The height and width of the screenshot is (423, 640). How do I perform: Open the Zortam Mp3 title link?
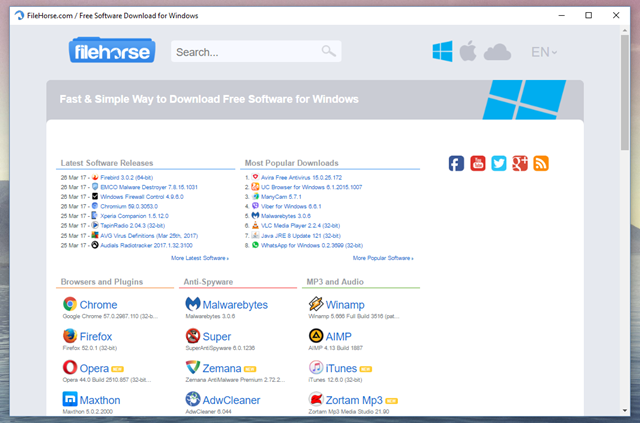[x=354, y=400]
